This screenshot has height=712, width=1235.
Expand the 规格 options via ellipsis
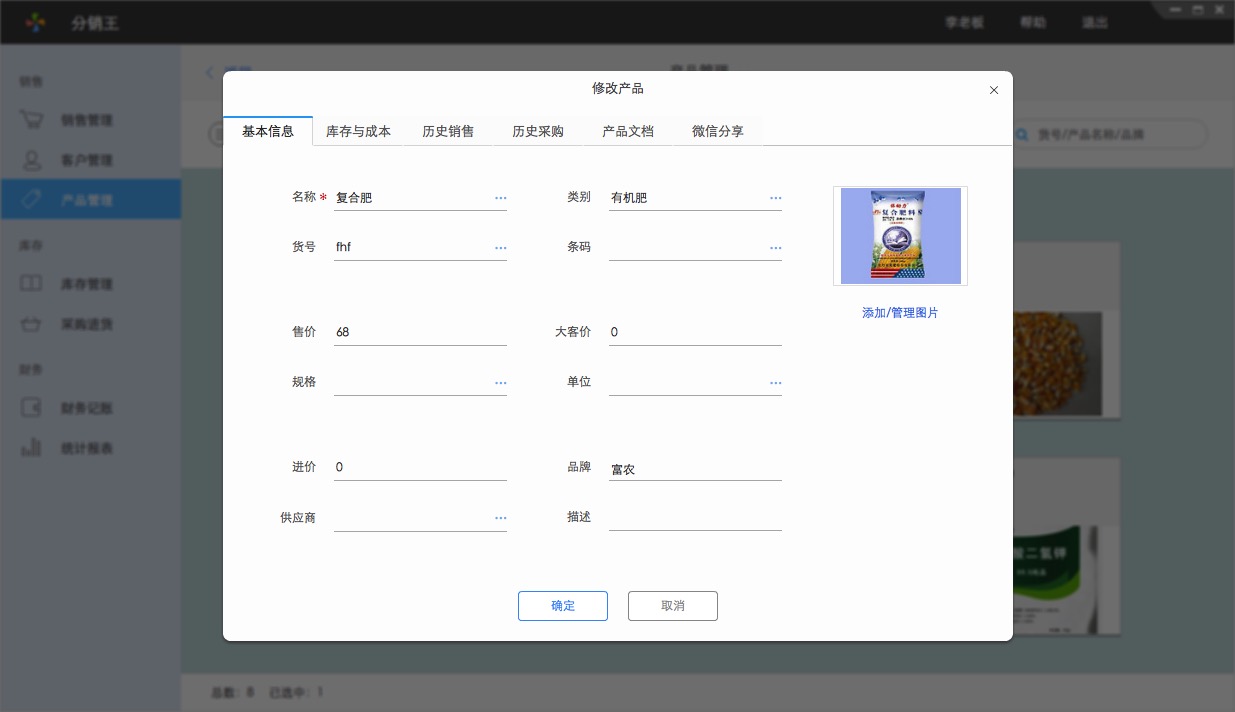pyautogui.click(x=500, y=382)
